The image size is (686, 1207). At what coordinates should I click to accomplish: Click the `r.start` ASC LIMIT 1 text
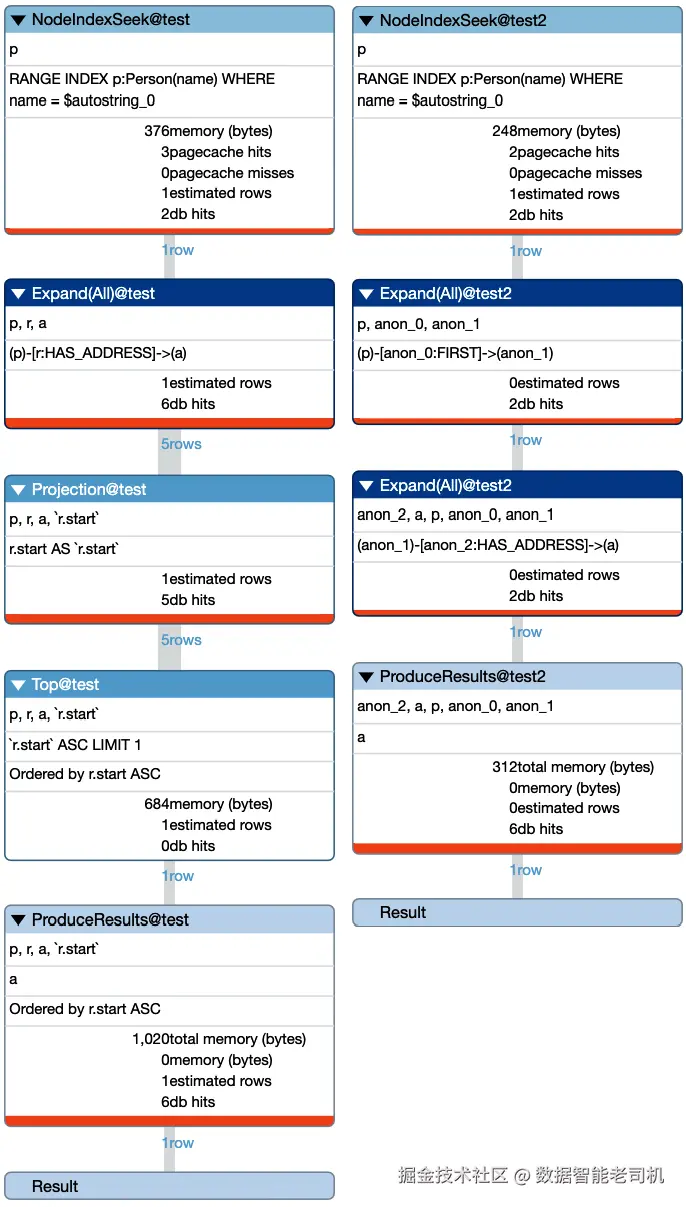pos(76,745)
